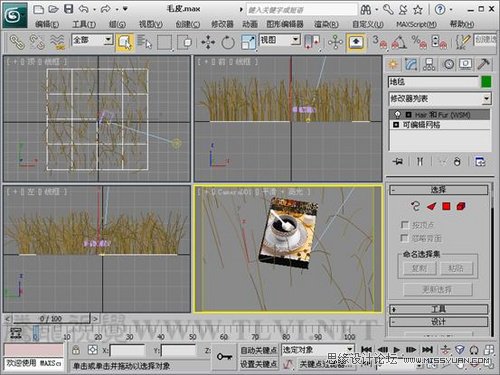Redo action arrow in title bar
Image resolution: width=500 pixels, height=375 pixels.
pyautogui.click(x=106, y=9)
